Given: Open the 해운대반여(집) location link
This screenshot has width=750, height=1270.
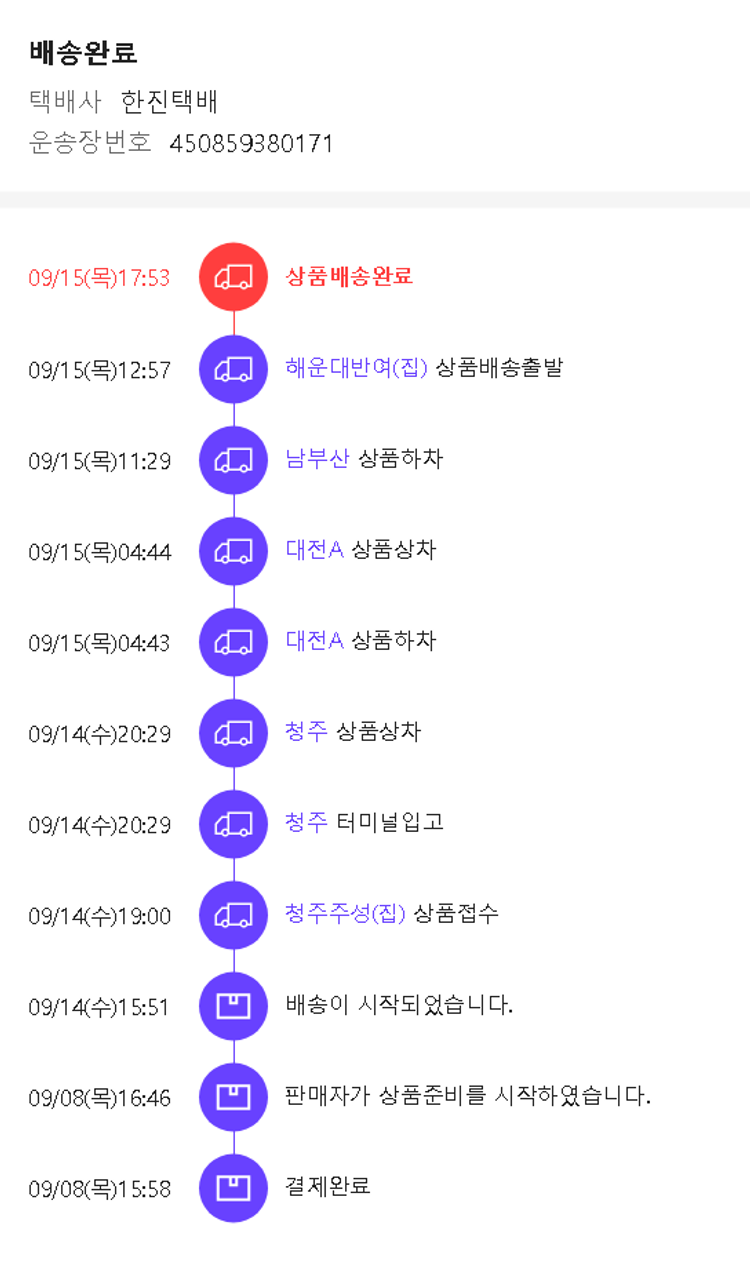Looking at the screenshot, I should pos(356,368).
